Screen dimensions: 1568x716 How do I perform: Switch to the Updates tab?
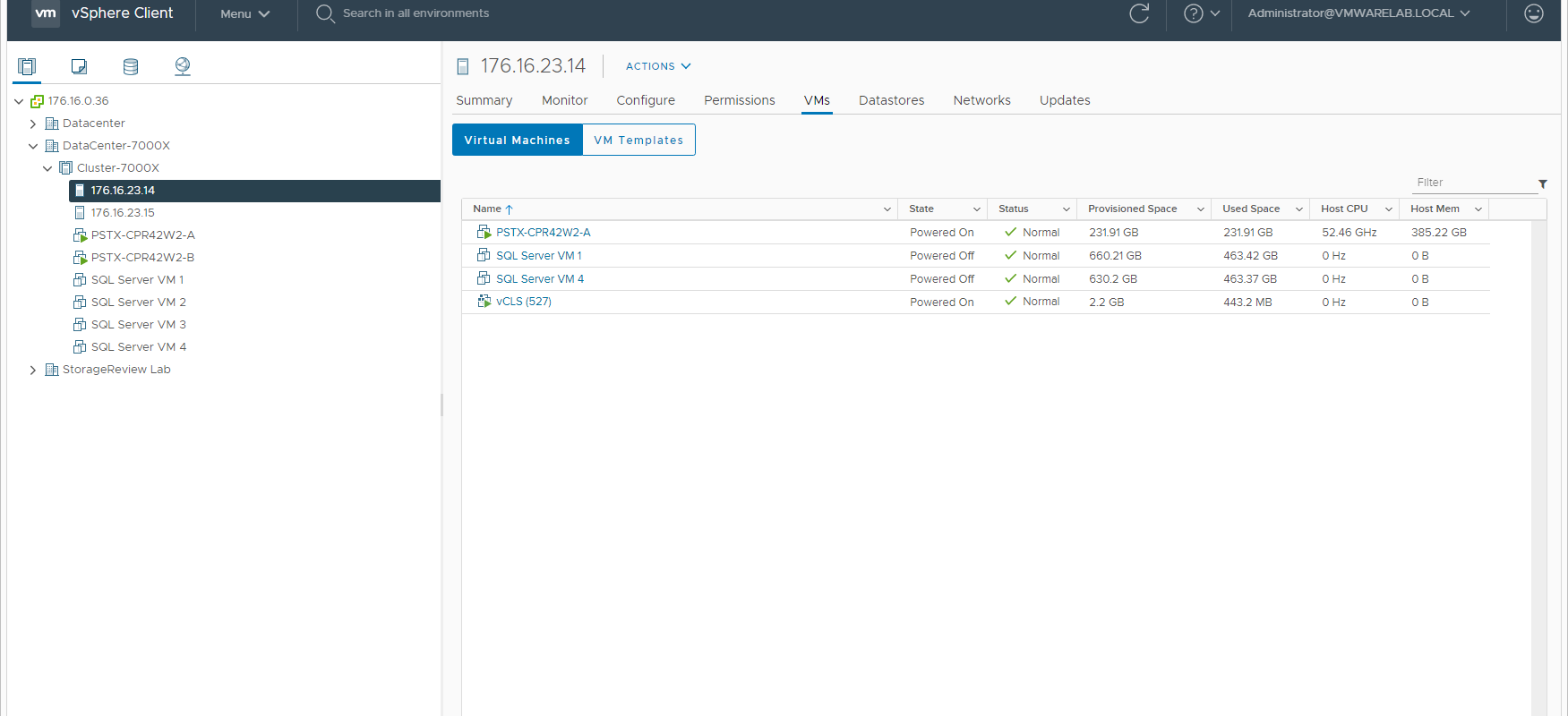pos(1065,100)
